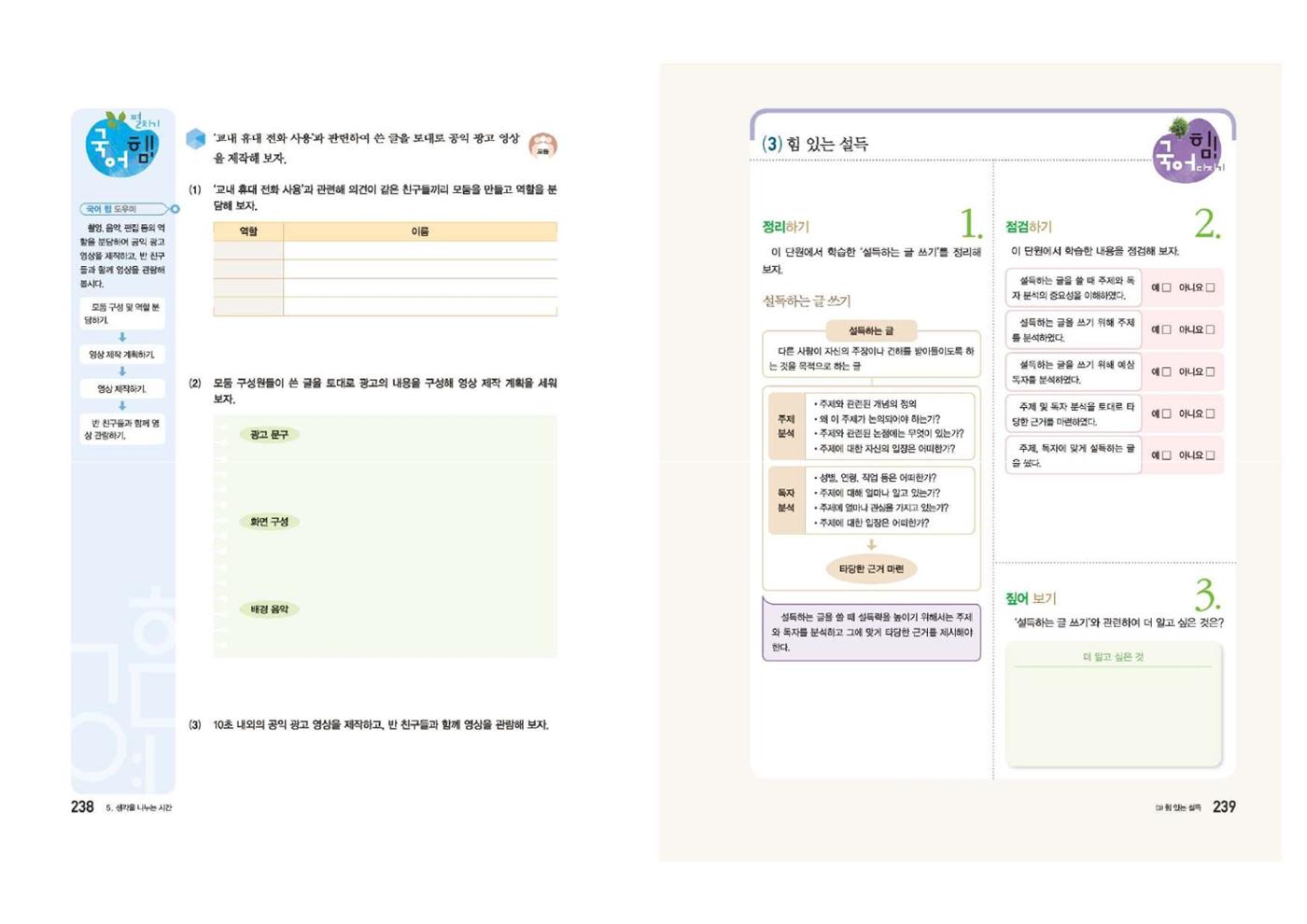This screenshot has height=924, width=1307.
Task: Check 예 for 타당한 근거를 마련하였다
Action: pyautogui.click(x=1166, y=413)
